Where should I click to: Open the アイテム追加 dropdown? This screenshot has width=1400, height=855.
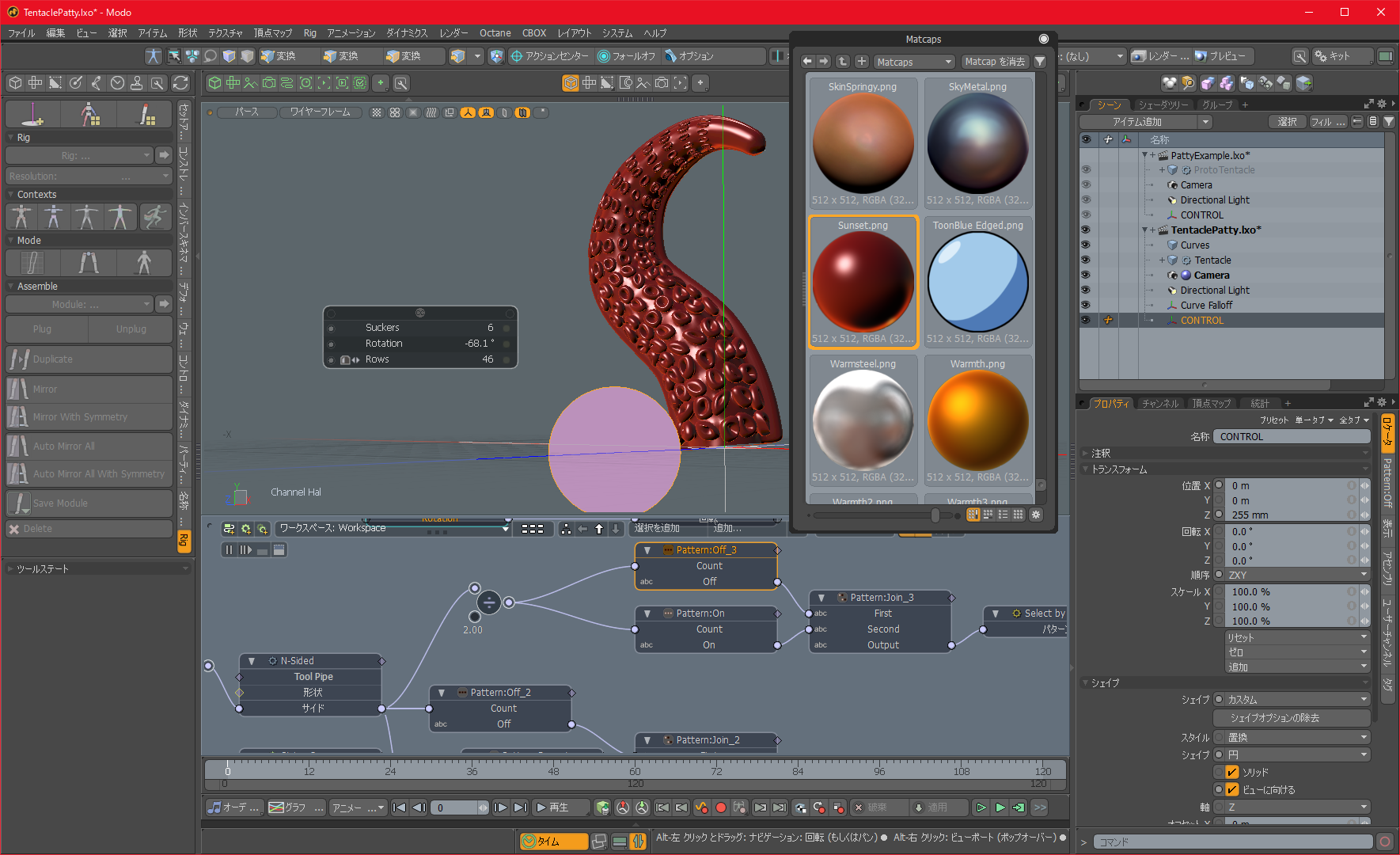click(1145, 122)
